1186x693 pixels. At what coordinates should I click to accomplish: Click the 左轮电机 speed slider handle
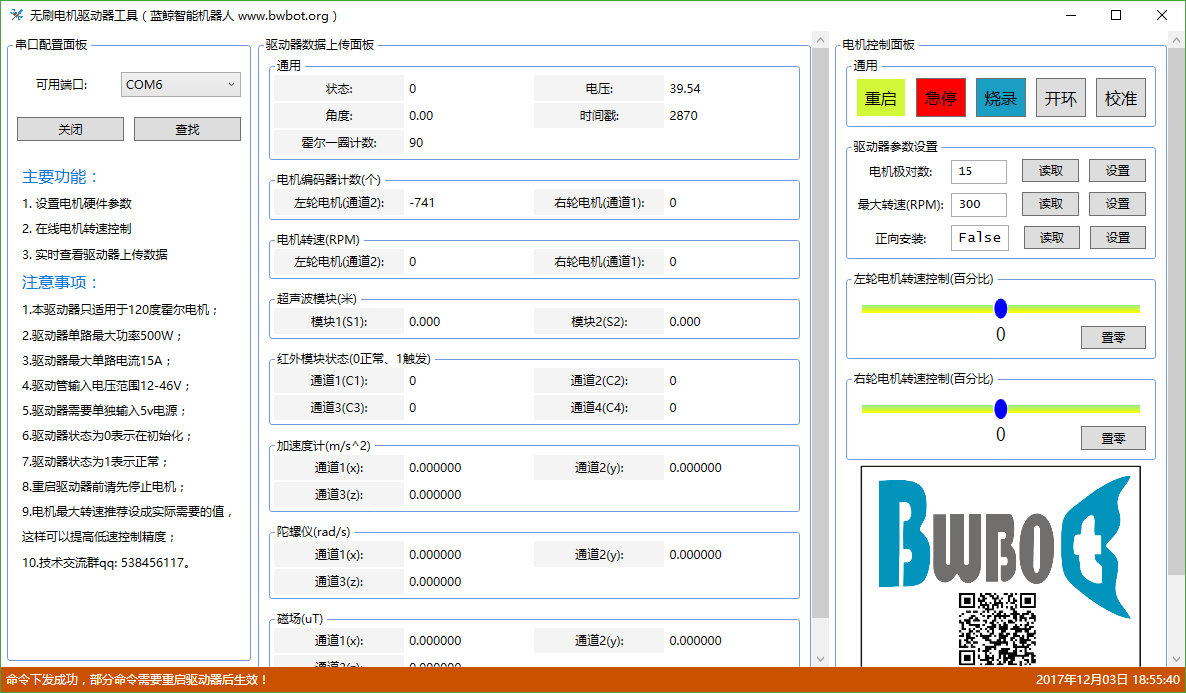[x=1001, y=308]
